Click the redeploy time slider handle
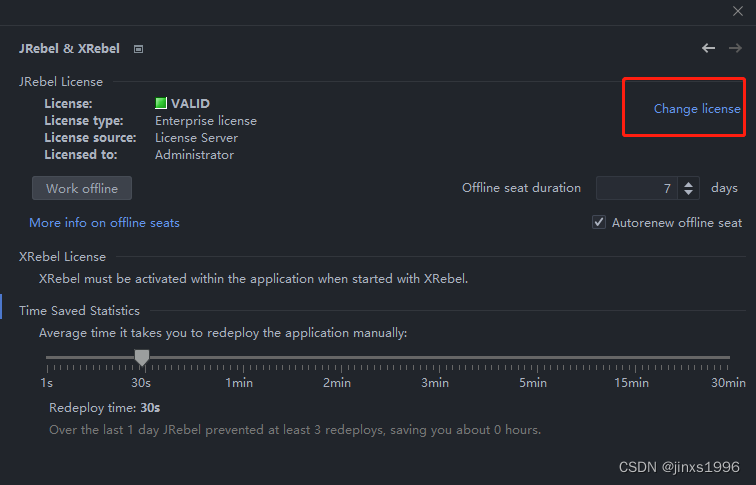The height and width of the screenshot is (485, 756). pyautogui.click(x=142, y=358)
